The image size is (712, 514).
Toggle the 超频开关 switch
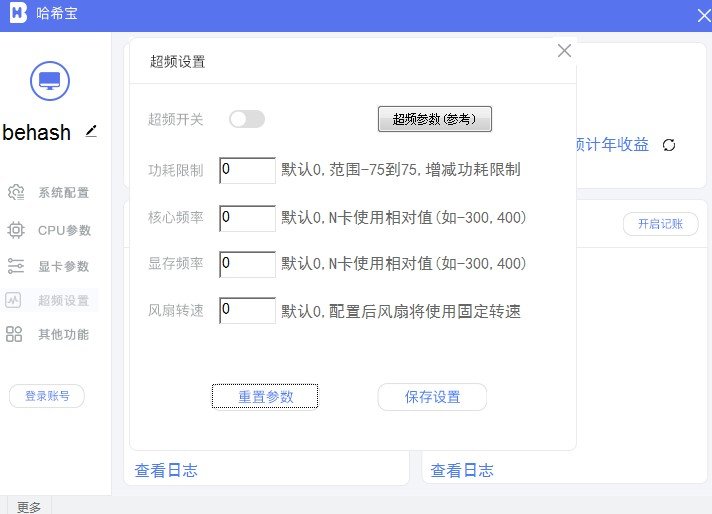tap(247, 119)
